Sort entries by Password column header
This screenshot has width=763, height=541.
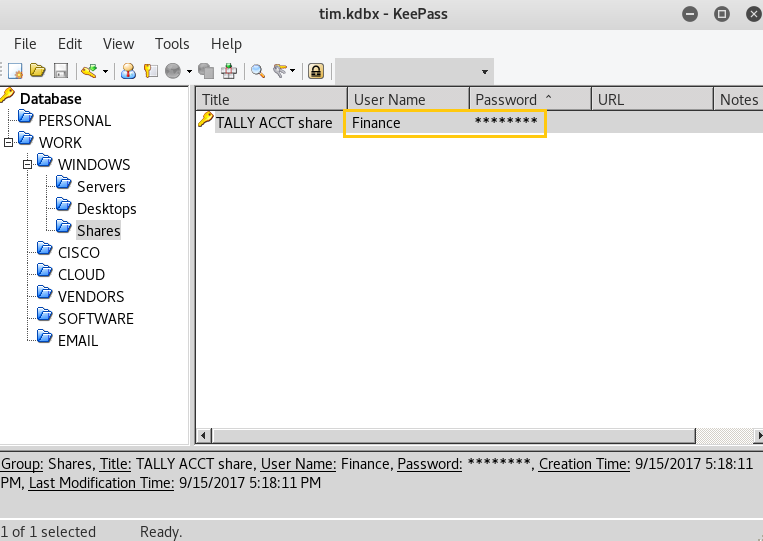530,99
